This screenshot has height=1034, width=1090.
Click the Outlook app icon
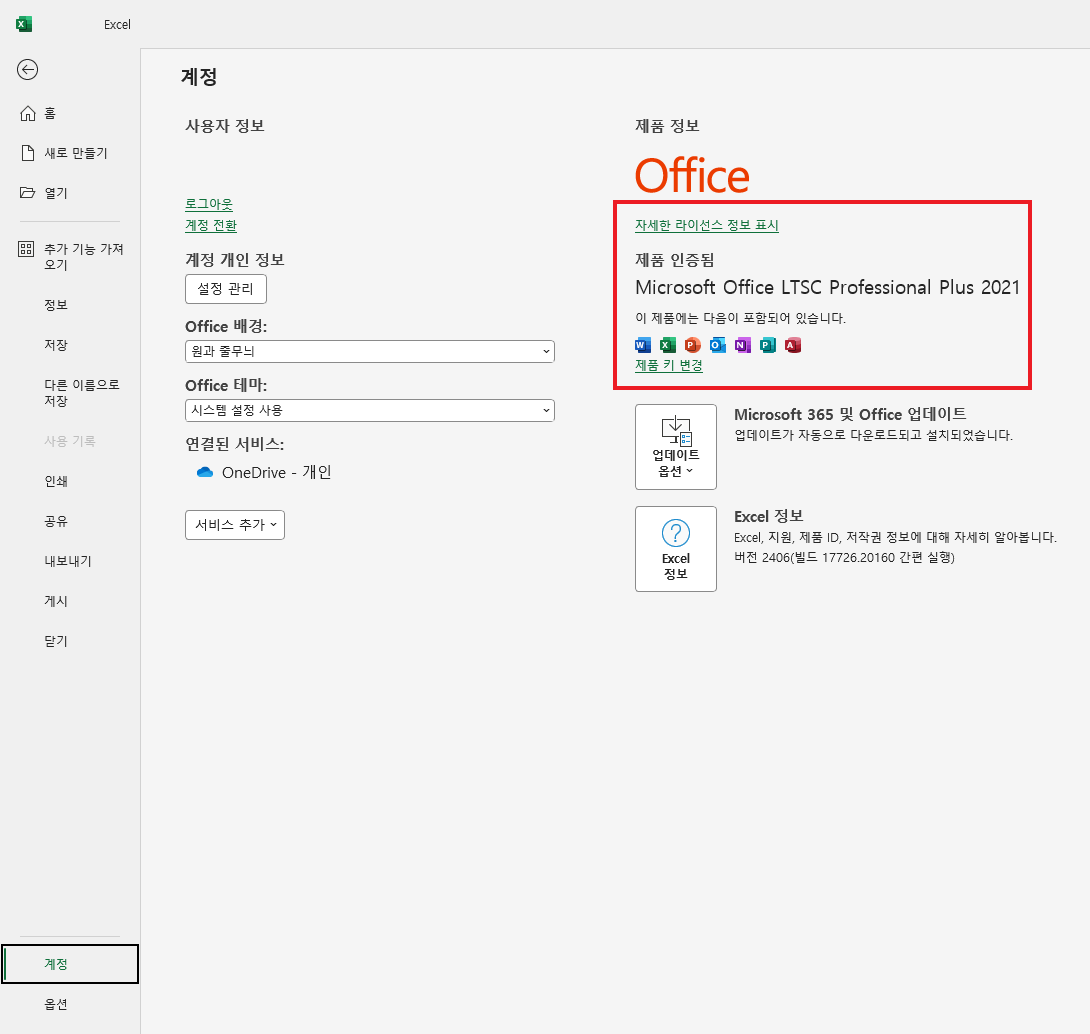click(718, 345)
